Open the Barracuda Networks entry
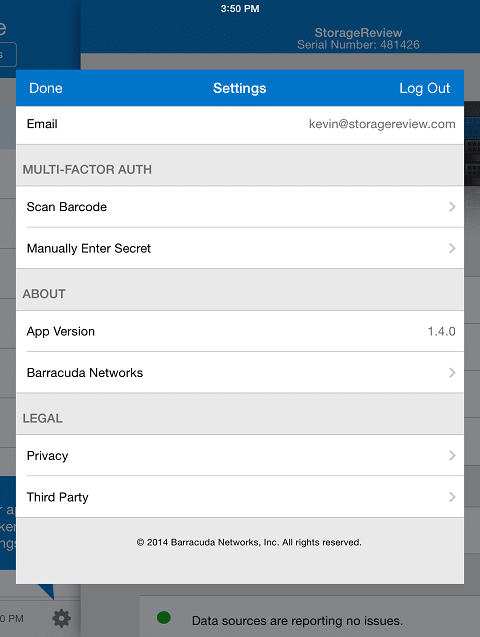Viewport: 480px width, 637px height. click(240, 373)
